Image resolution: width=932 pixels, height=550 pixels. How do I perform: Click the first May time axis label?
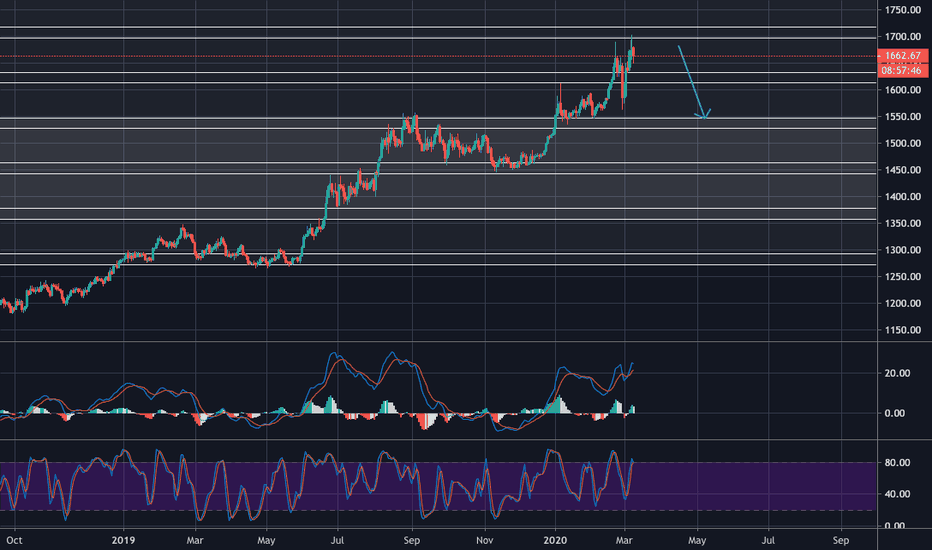point(266,540)
